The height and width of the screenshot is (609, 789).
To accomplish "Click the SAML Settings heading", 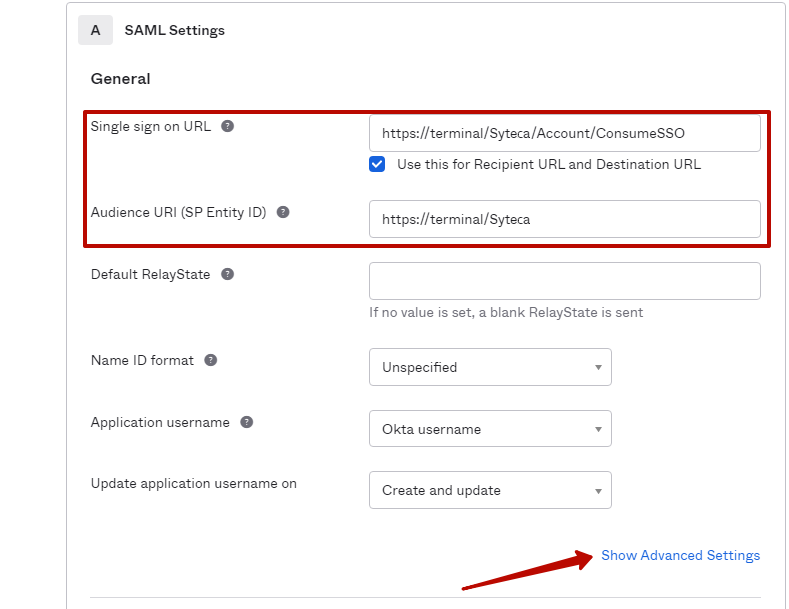I will (174, 30).
